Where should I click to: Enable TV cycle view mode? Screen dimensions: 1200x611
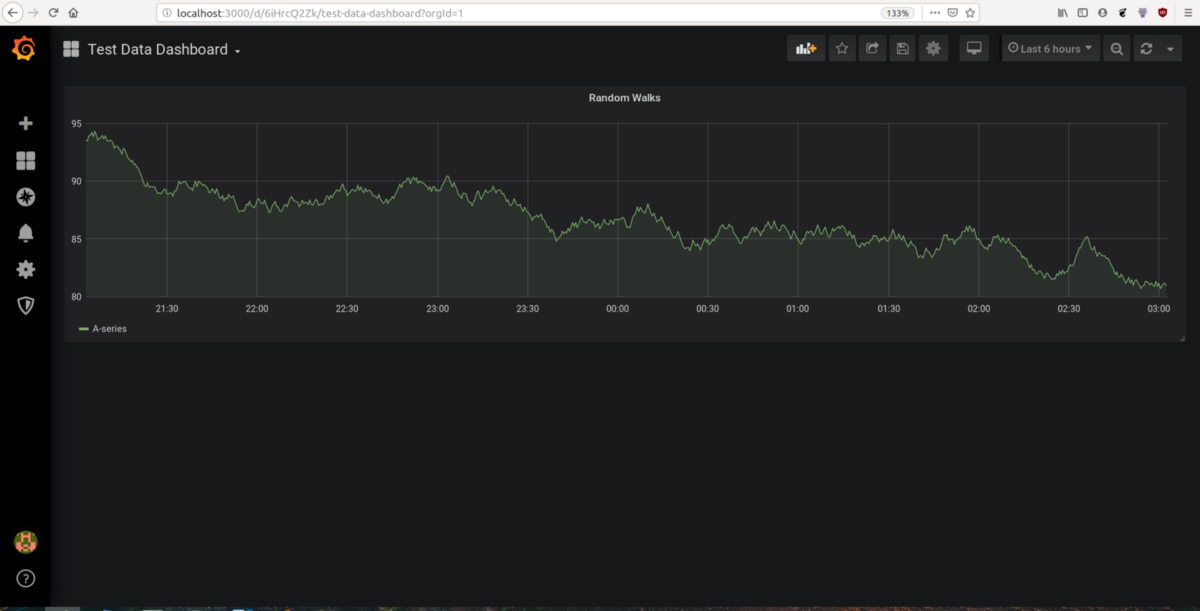973,48
